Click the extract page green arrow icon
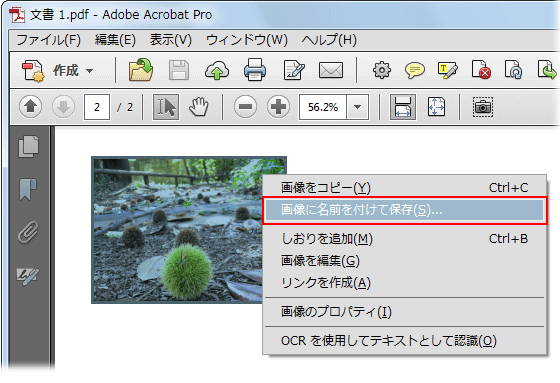This screenshot has width=560, height=383. pos(547,70)
